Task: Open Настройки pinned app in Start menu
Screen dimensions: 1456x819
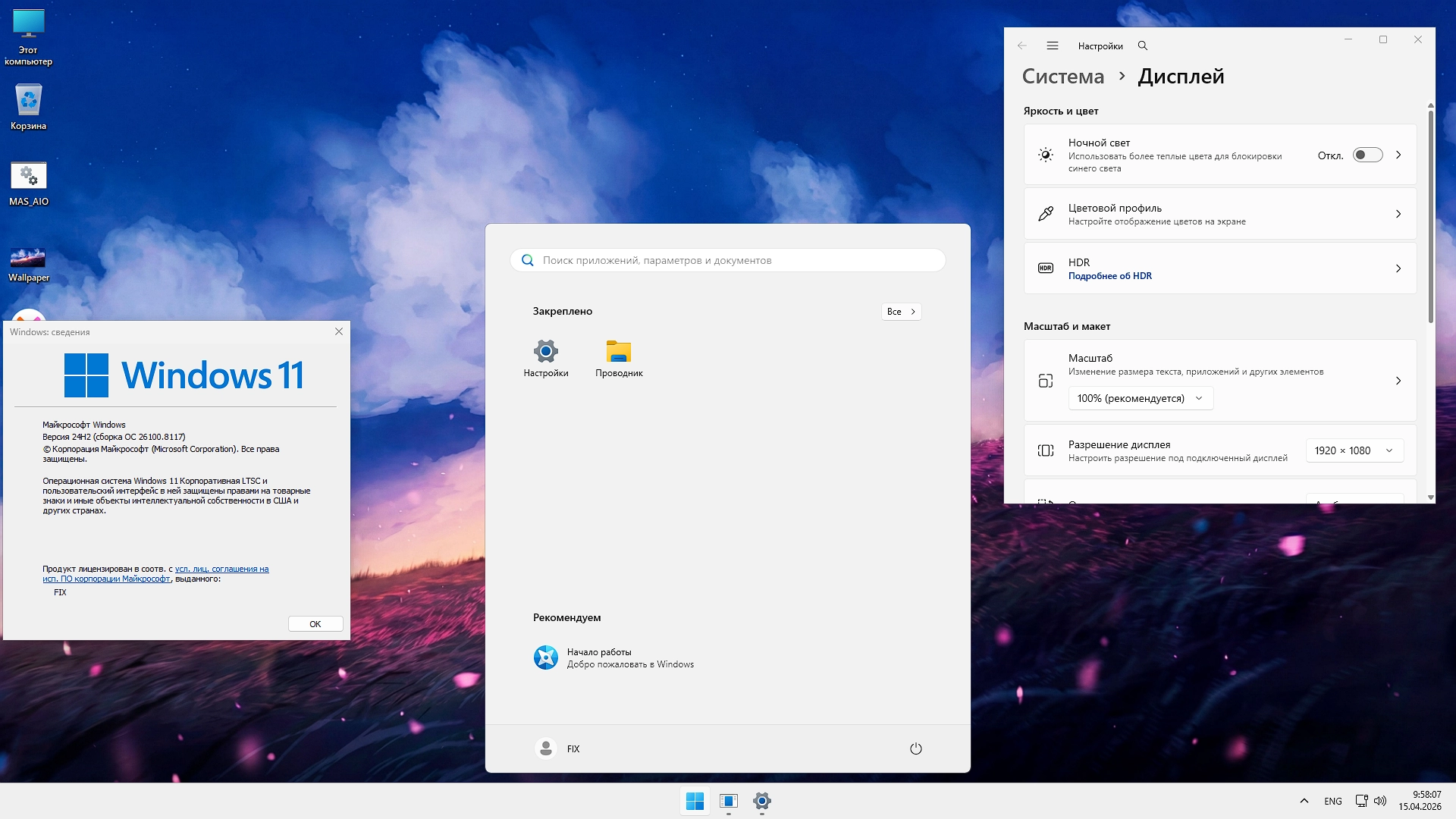Action: pos(545,357)
